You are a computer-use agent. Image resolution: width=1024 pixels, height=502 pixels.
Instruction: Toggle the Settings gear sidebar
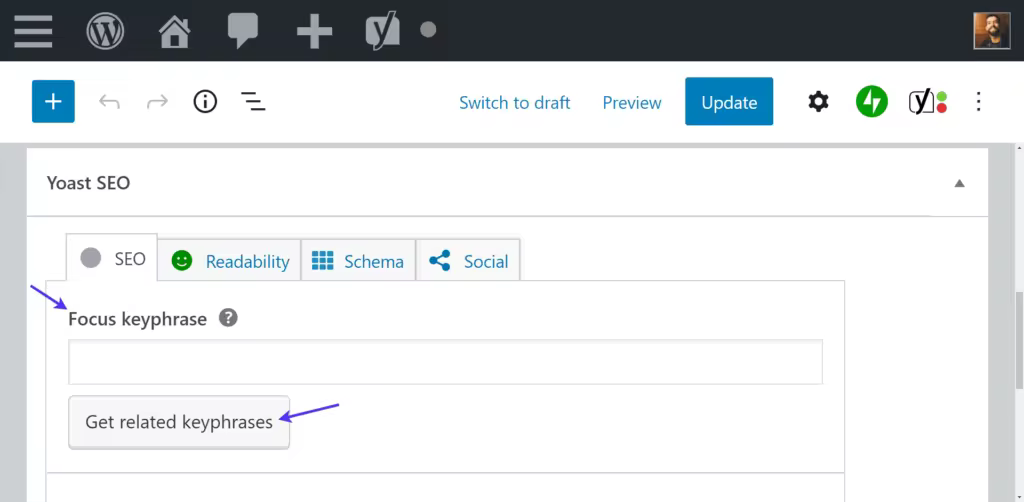[818, 101]
